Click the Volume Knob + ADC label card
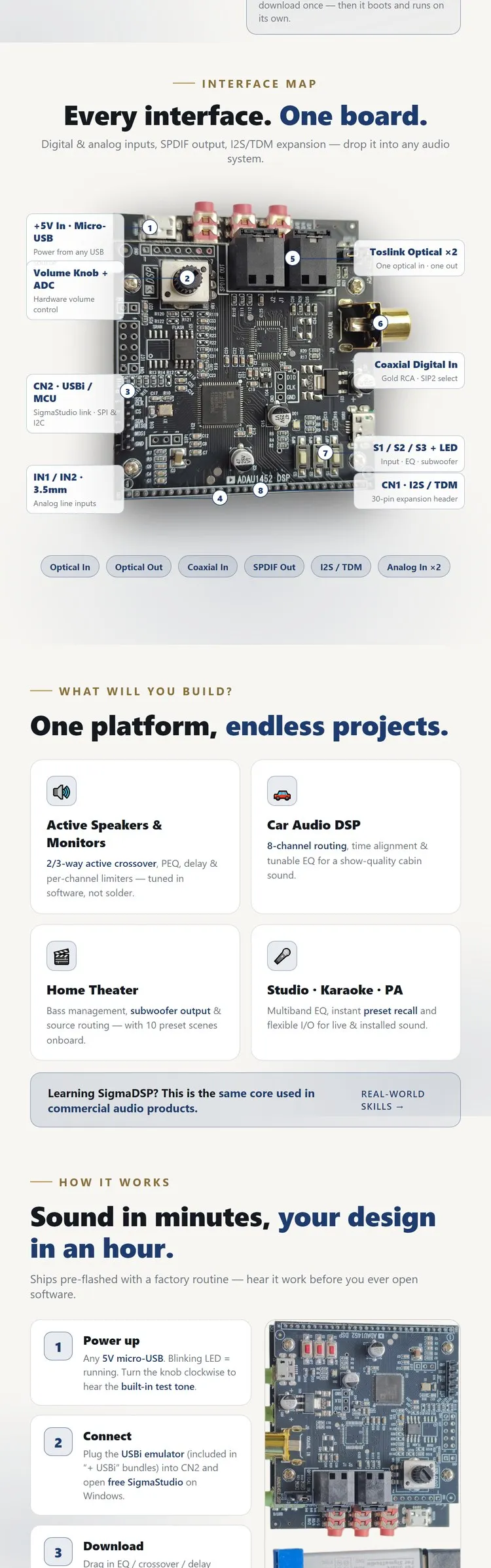 pos(75,290)
